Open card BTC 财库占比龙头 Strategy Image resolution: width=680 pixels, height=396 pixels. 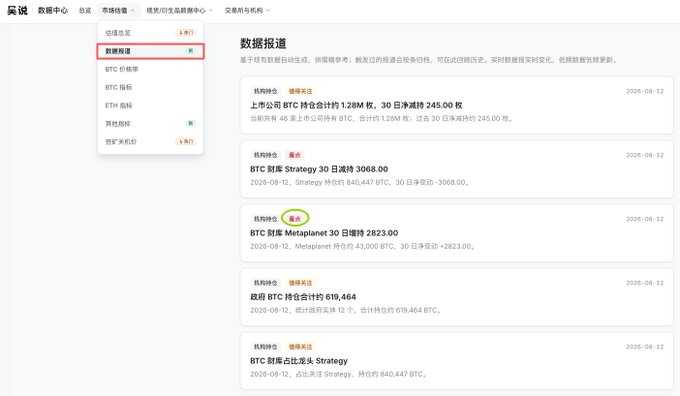(x=457, y=361)
